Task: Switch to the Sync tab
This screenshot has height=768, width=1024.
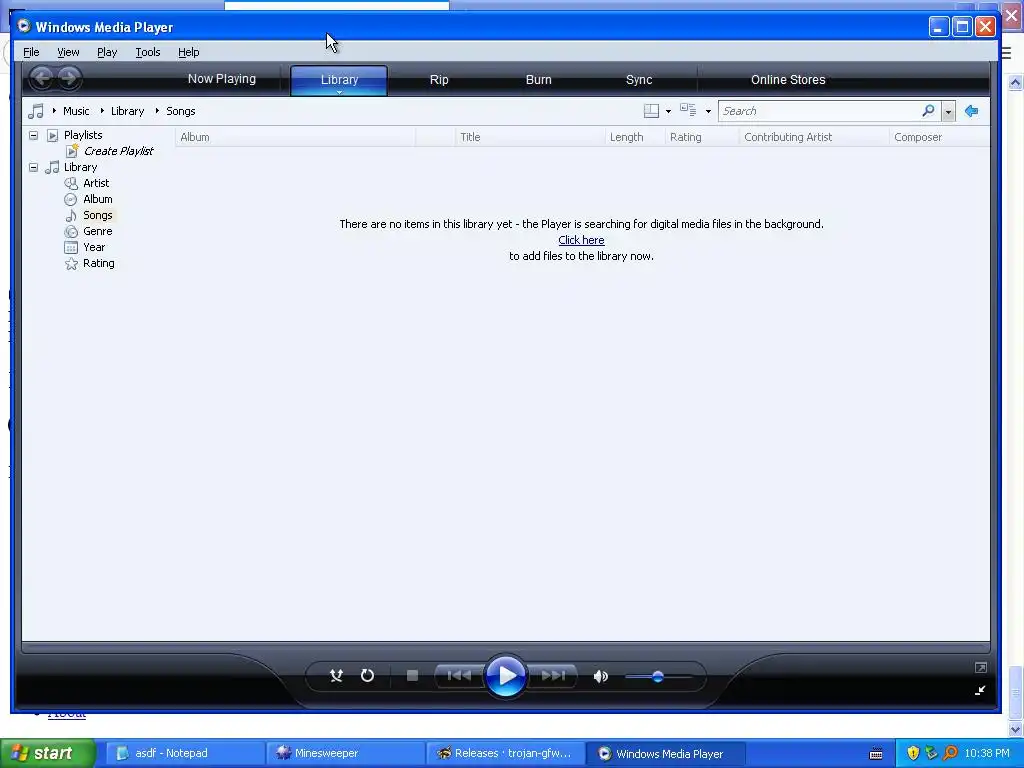Action: [639, 80]
